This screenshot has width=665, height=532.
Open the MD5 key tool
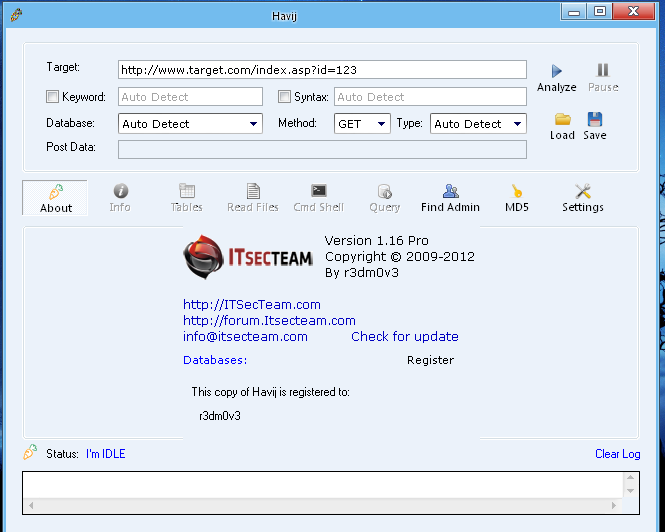tap(517, 198)
